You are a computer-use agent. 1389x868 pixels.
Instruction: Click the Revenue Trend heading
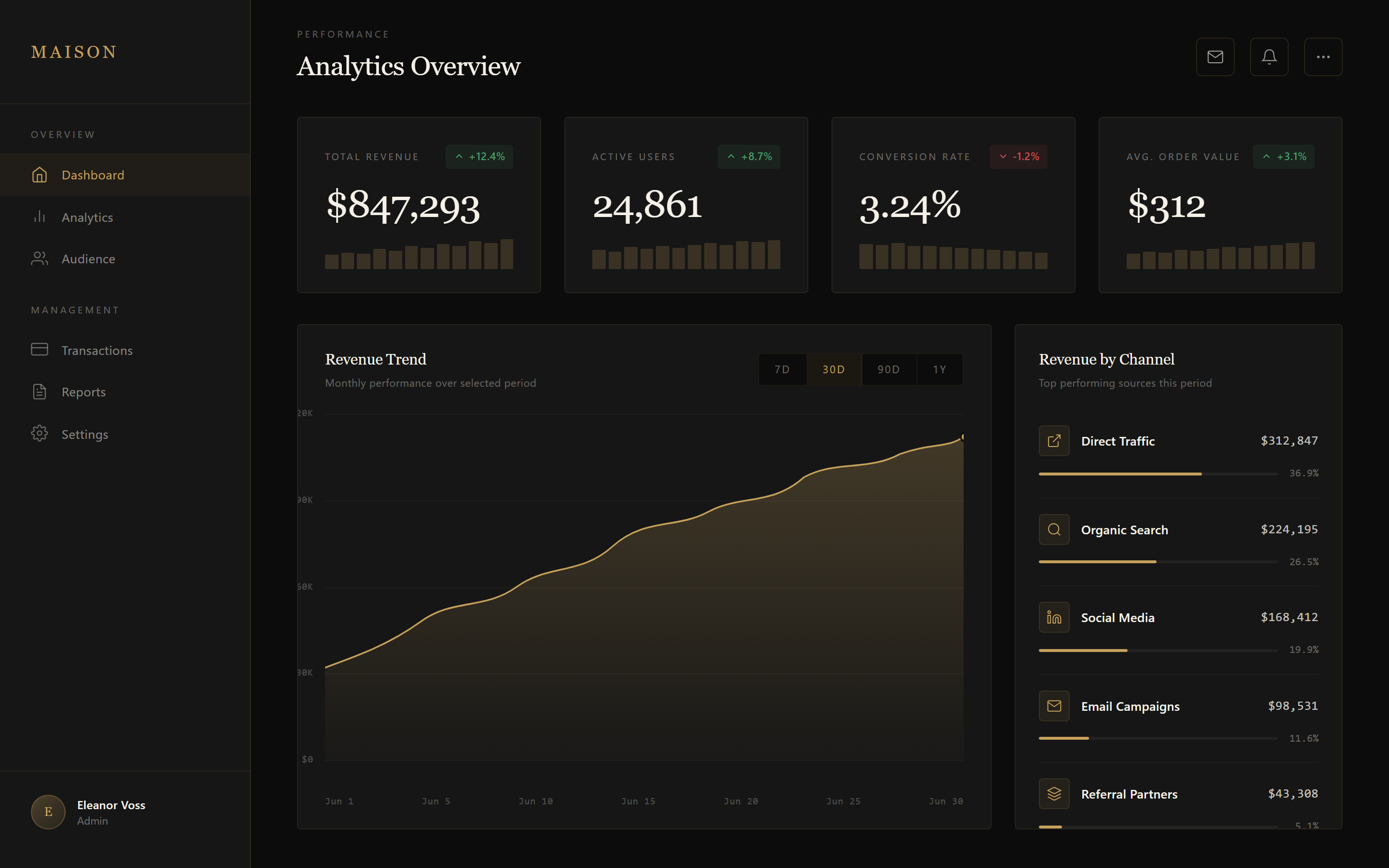point(375,359)
